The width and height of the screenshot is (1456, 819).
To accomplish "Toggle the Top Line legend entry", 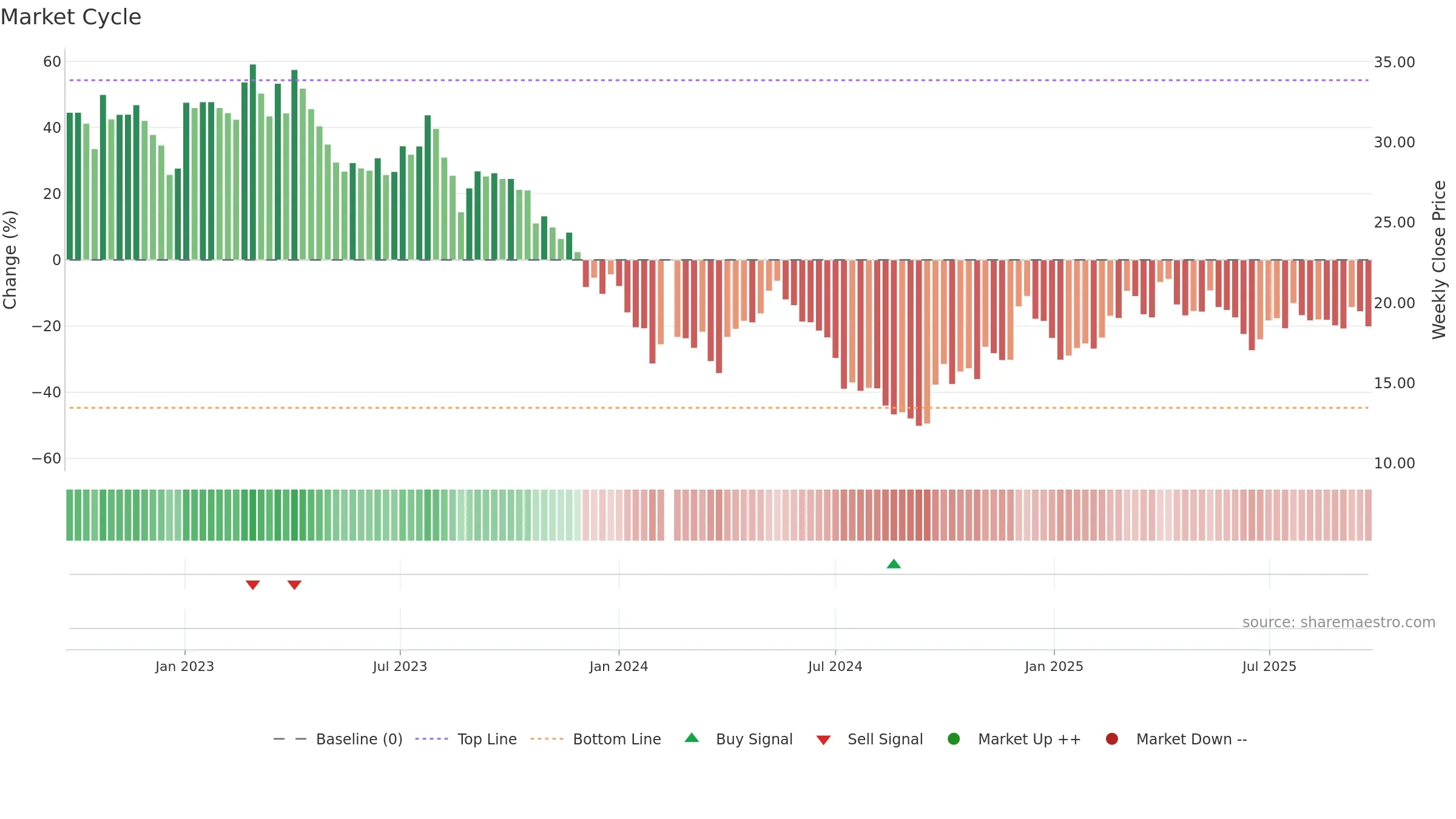I will click(x=466, y=739).
